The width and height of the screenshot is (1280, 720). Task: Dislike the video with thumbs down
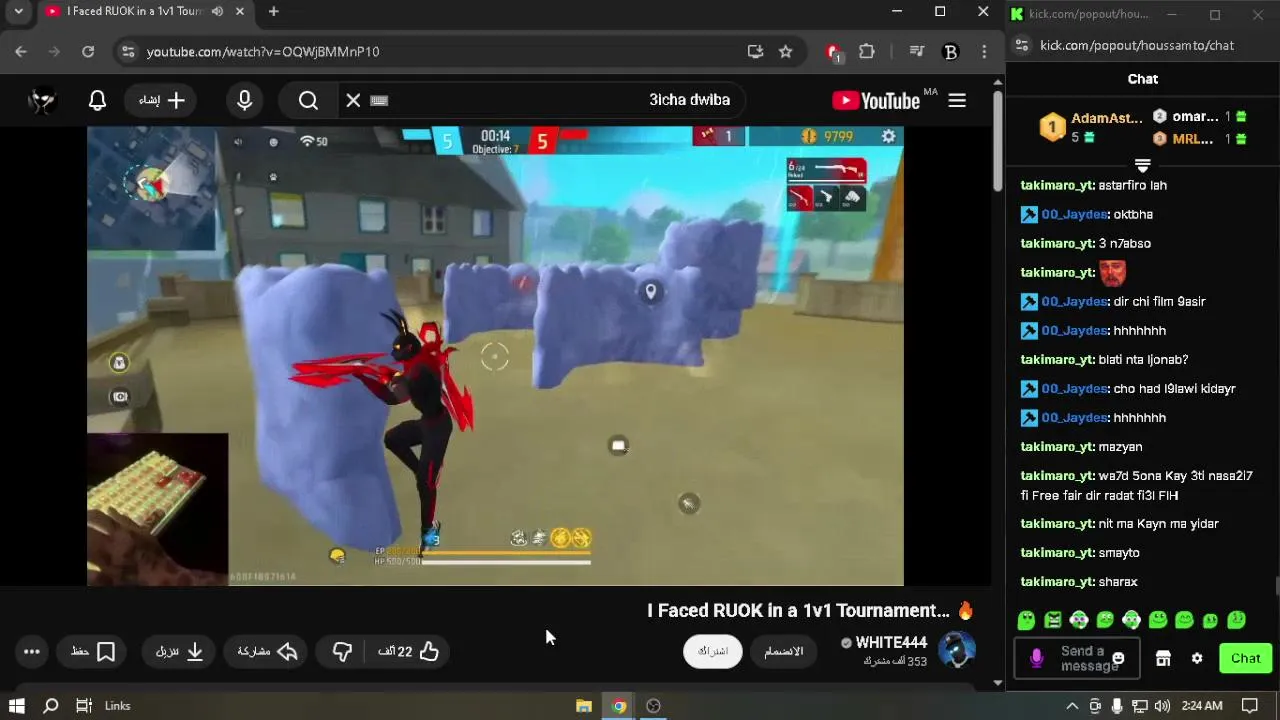point(342,652)
